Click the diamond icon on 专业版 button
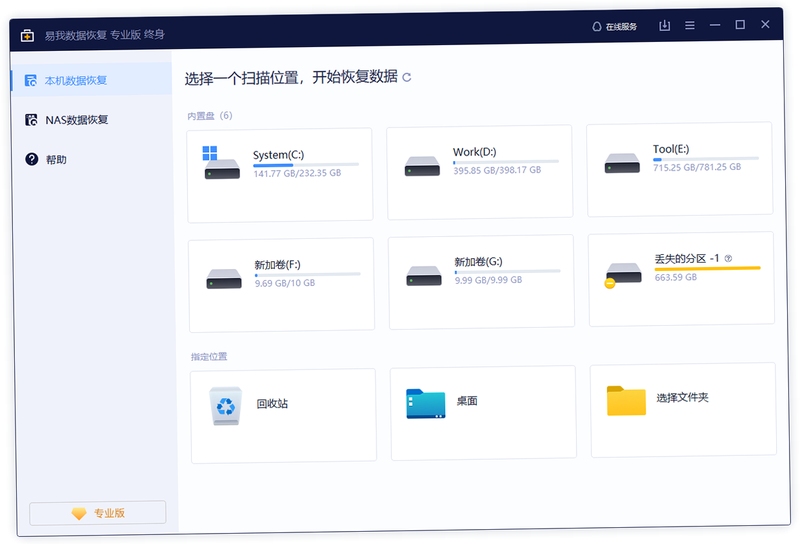The height and width of the screenshot is (544, 800). click(79, 513)
